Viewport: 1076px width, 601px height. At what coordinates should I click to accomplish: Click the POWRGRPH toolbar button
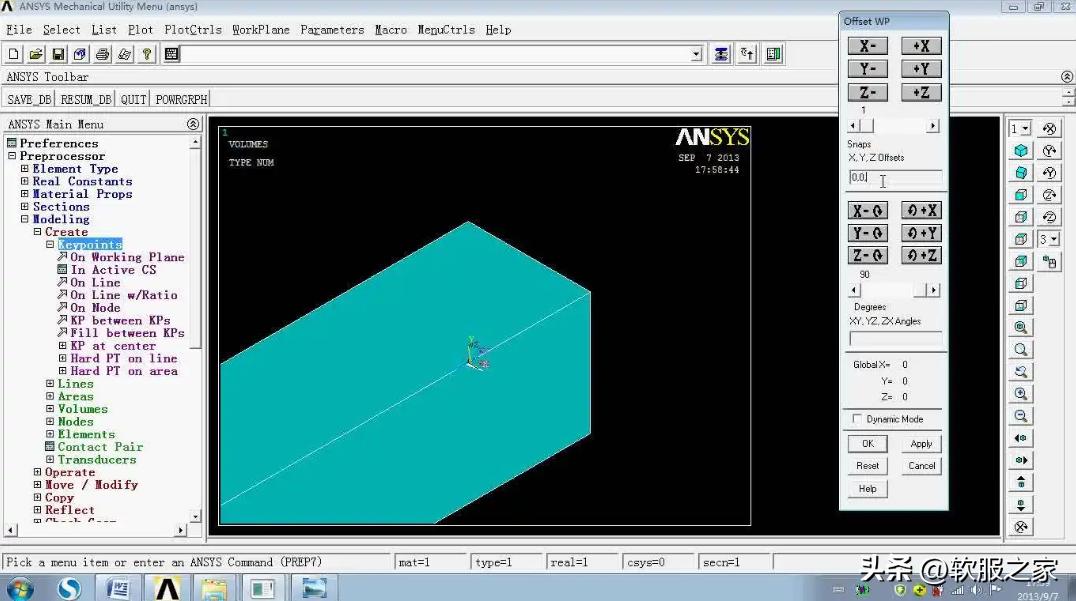point(181,99)
